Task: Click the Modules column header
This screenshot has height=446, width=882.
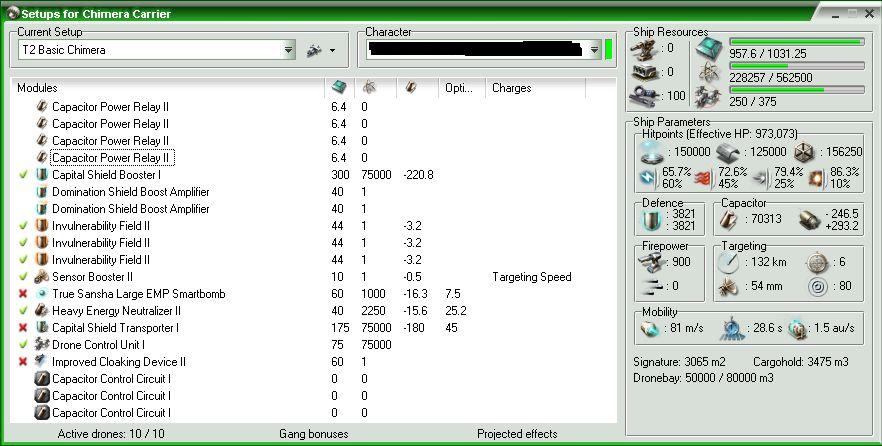Action: (x=37, y=88)
